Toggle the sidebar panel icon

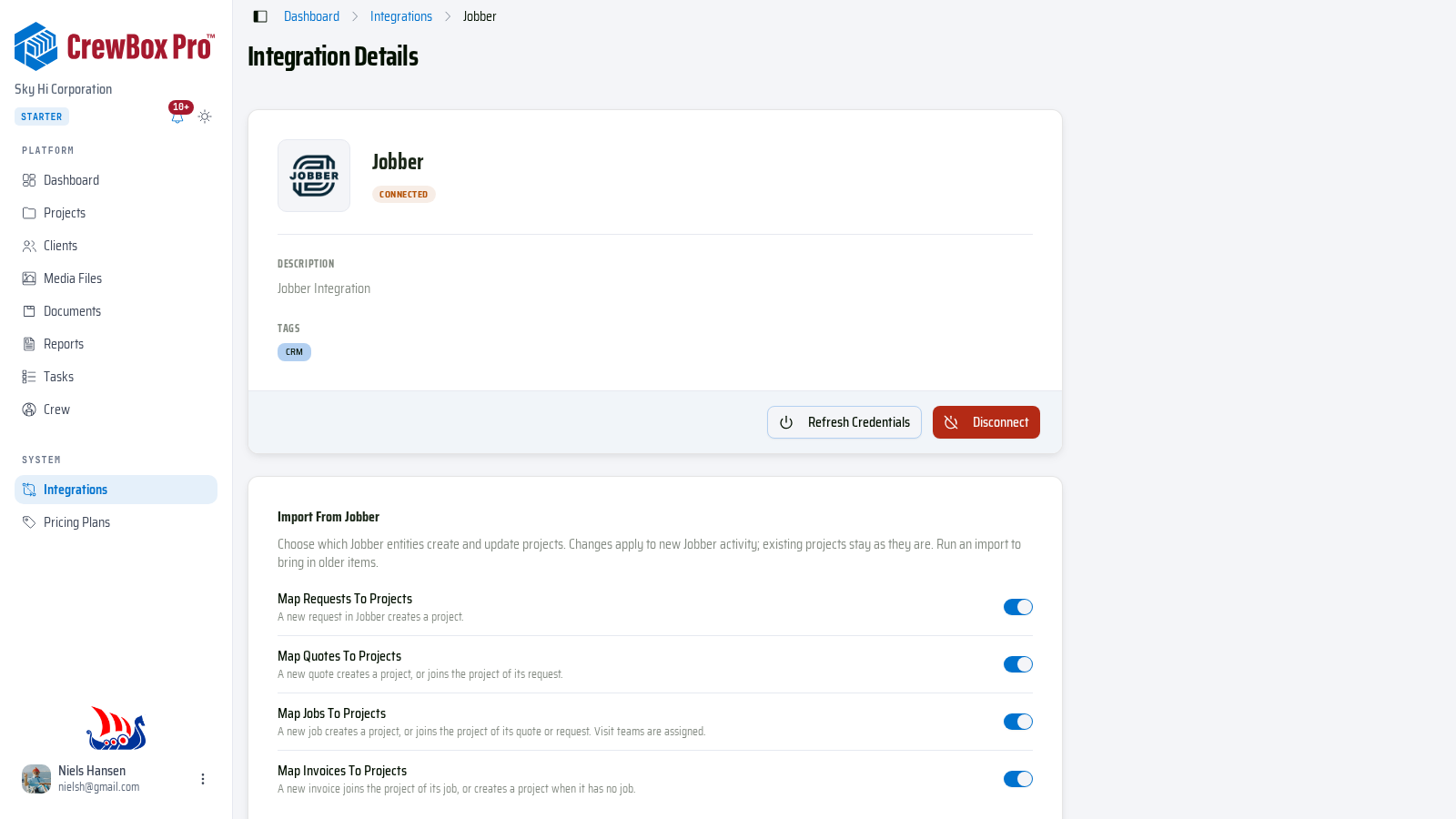coord(260,16)
